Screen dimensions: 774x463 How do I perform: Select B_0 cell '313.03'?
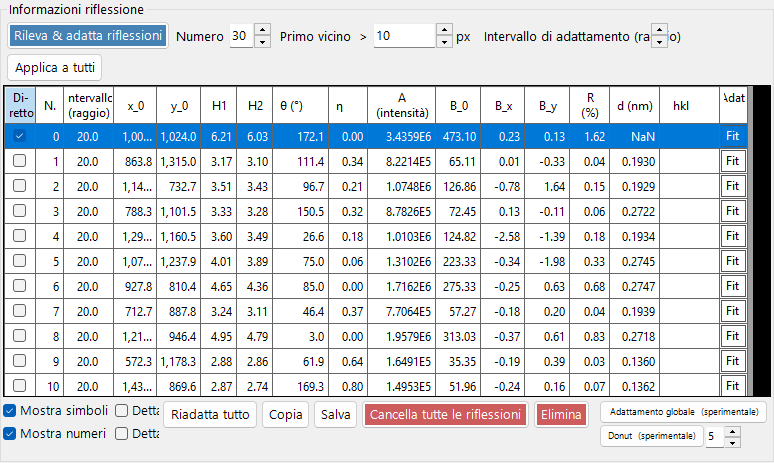pyautogui.click(x=458, y=337)
